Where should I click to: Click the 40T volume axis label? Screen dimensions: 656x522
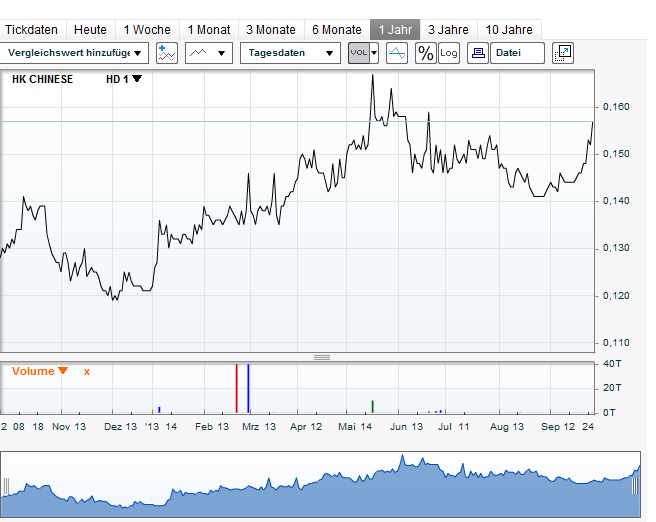(x=612, y=364)
